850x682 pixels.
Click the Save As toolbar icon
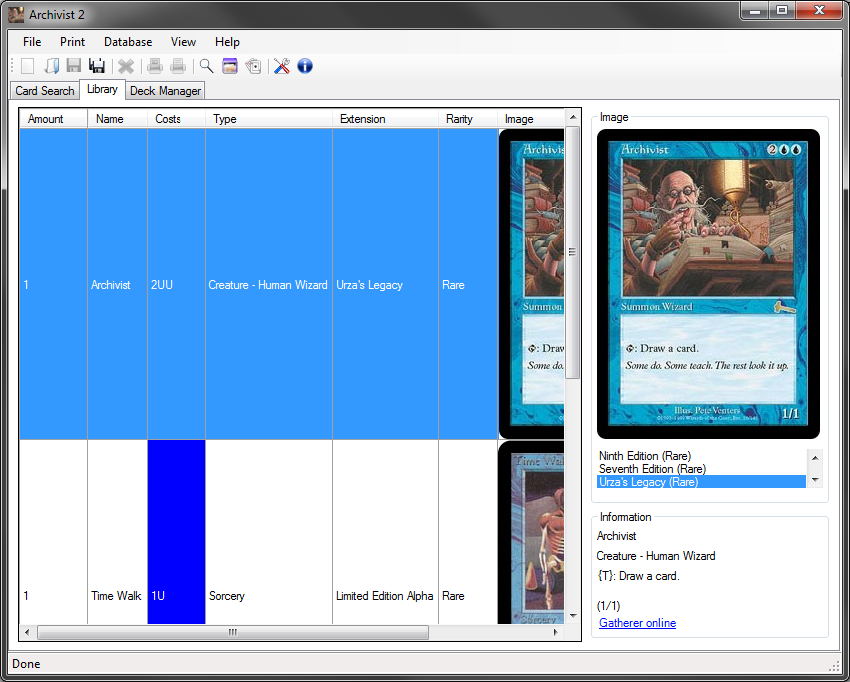click(97, 66)
